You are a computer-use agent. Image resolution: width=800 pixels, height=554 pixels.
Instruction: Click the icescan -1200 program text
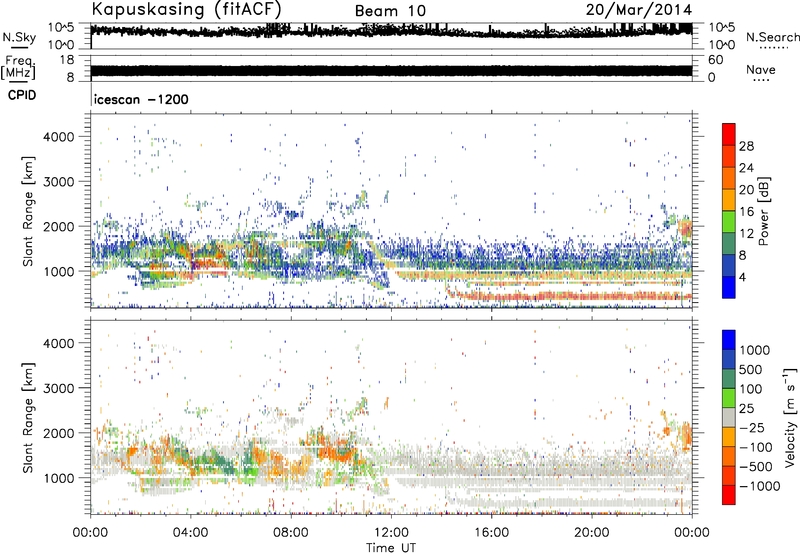[141, 99]
